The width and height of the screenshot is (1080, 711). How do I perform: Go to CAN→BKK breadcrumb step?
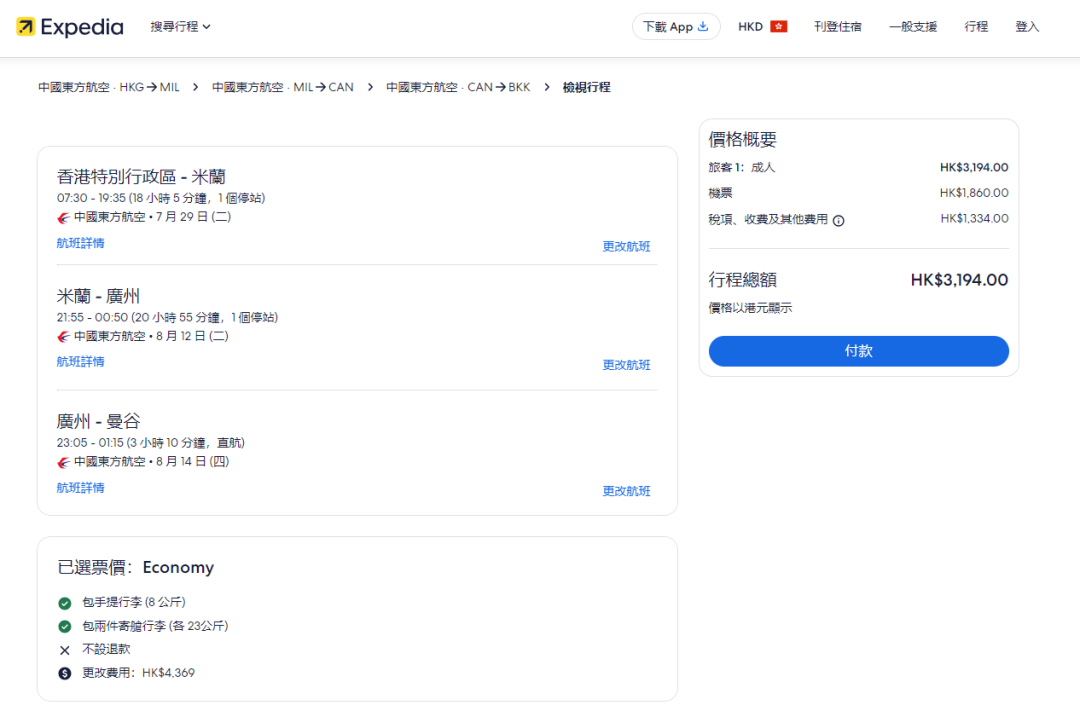458,87
